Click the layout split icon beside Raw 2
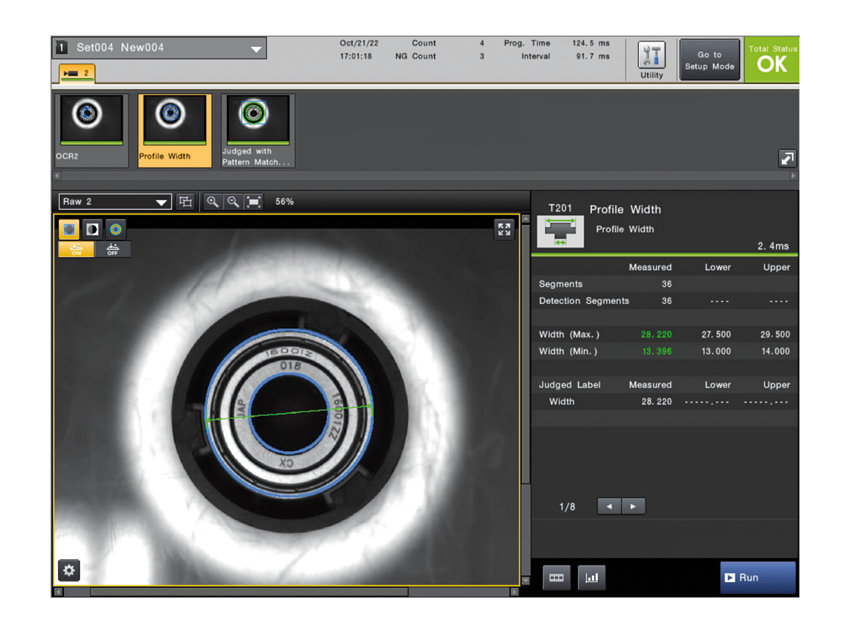850x634 pixels. 186,202
